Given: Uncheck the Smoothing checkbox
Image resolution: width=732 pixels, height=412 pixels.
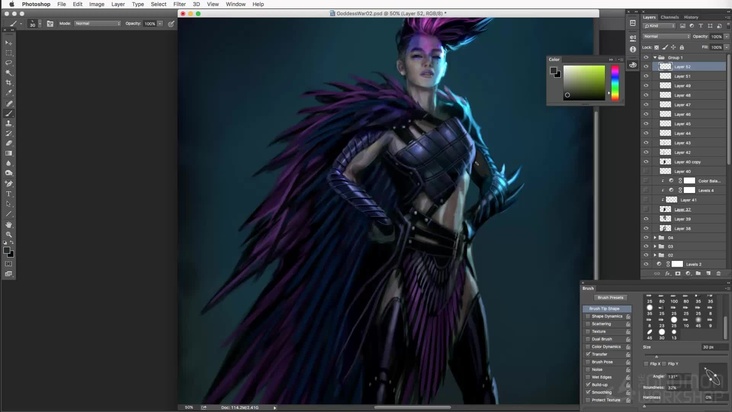Looking at the screenshot, I should (588, 392).
